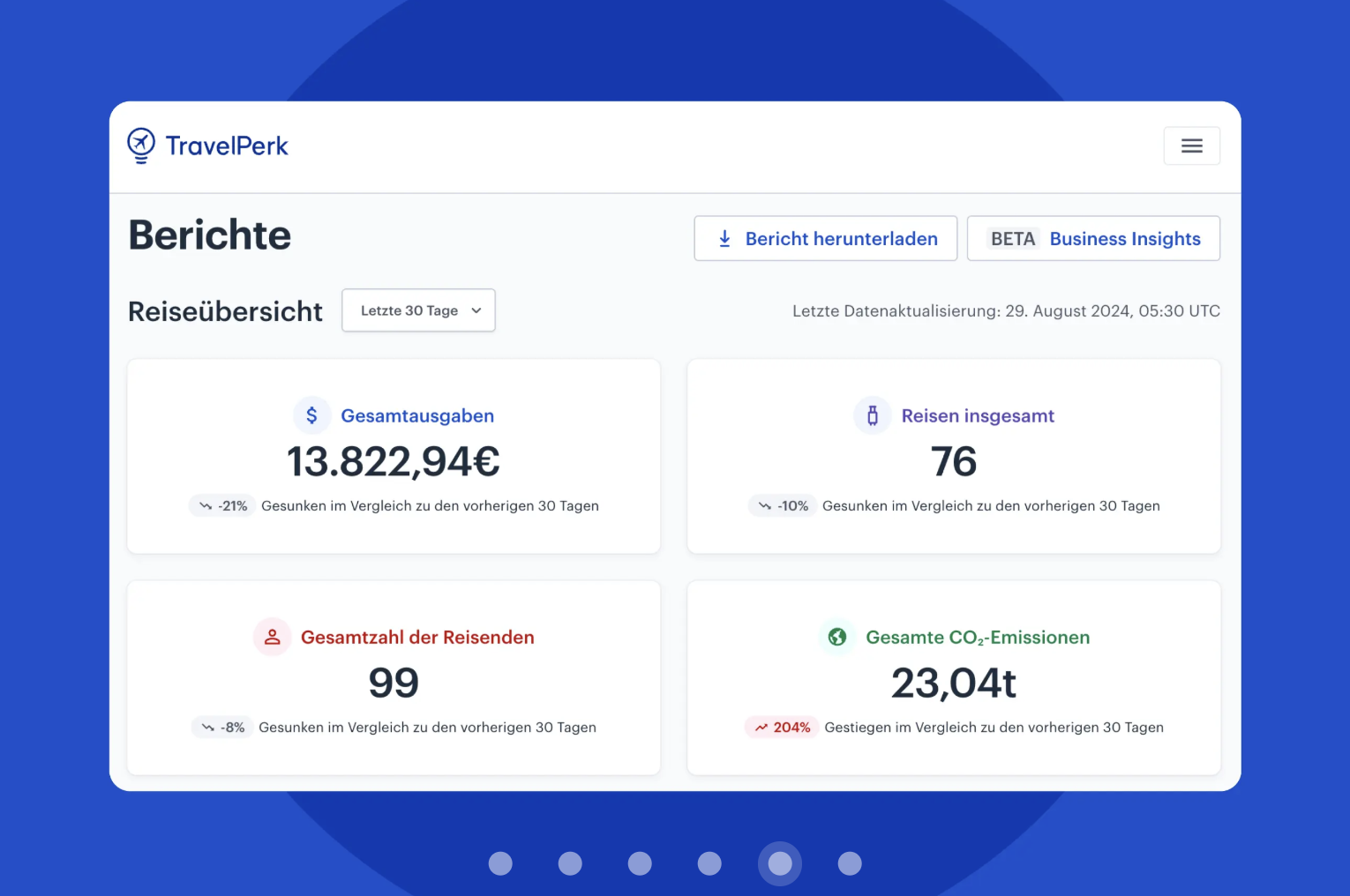Click the TravelPerk airplane logo icon
Viewport: 1350px width, 896px height.
140,146
